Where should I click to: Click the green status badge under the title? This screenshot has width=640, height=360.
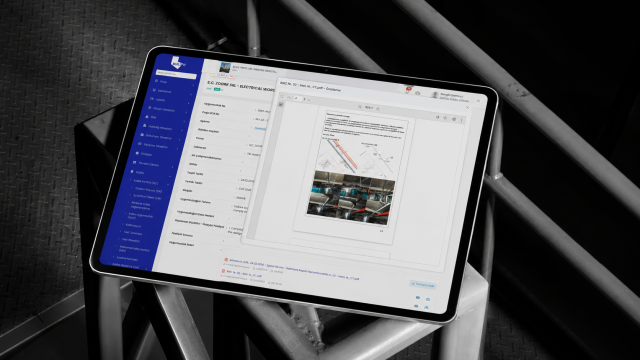pyautogui.click(x=217, y=89)
